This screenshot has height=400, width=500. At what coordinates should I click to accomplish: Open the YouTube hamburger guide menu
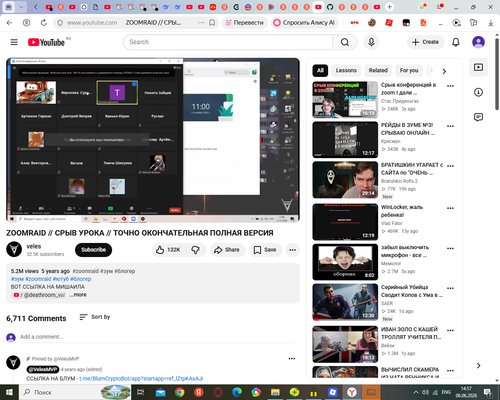[14, 42]
